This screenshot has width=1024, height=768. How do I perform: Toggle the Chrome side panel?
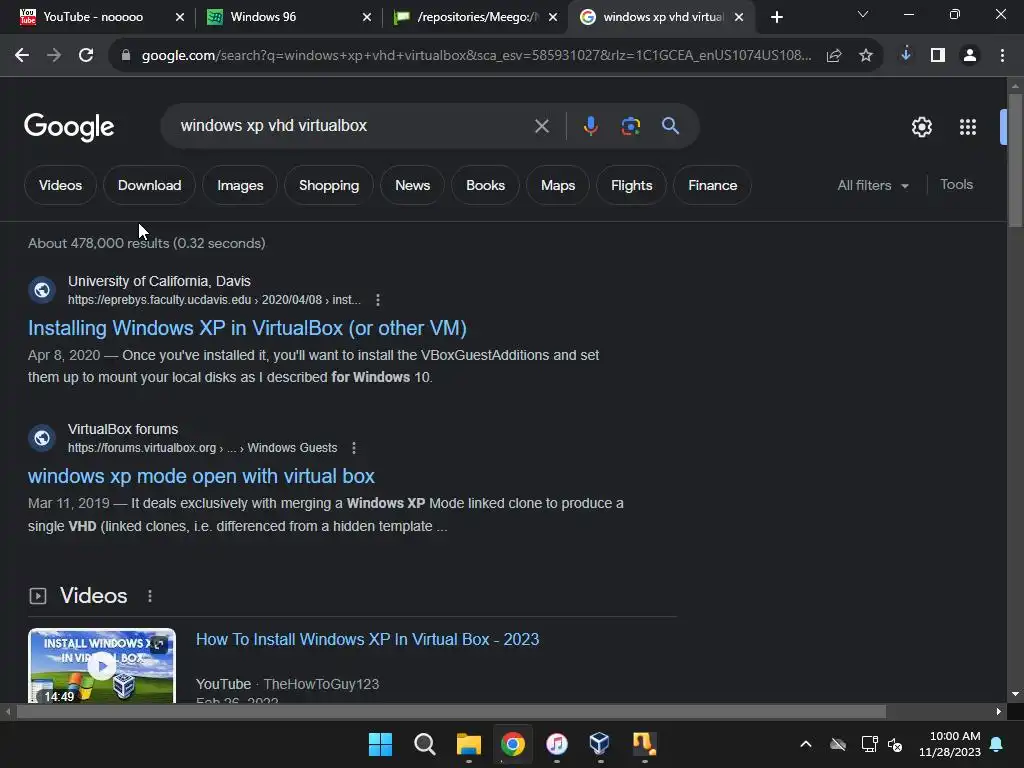(938, 56)
